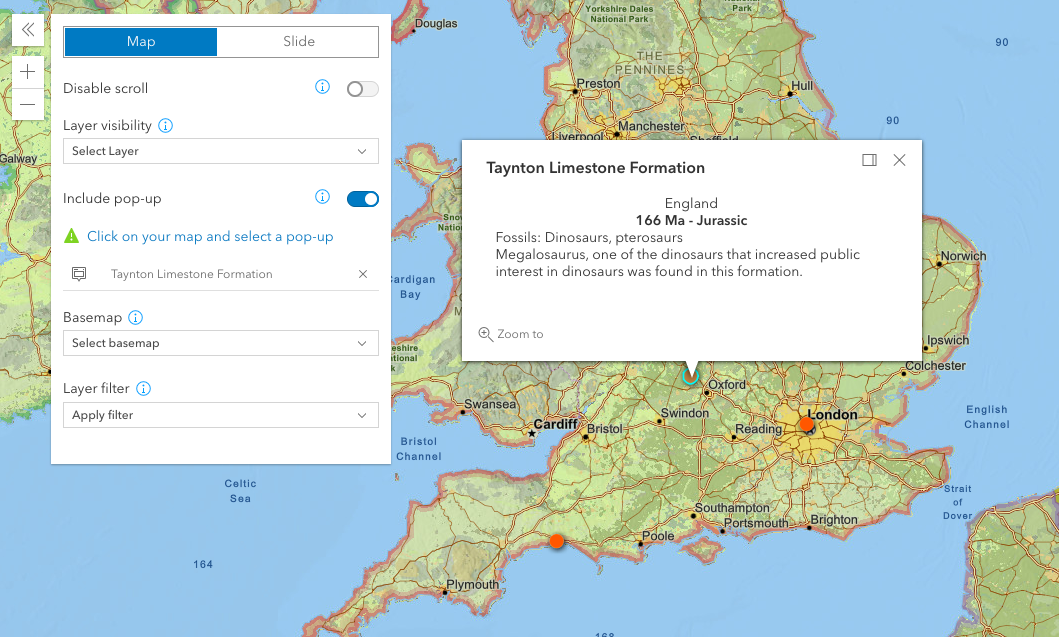This screenshot has width=1059, height=637.
Task: Show info about Layer filter
Action: tap(143, 388)
